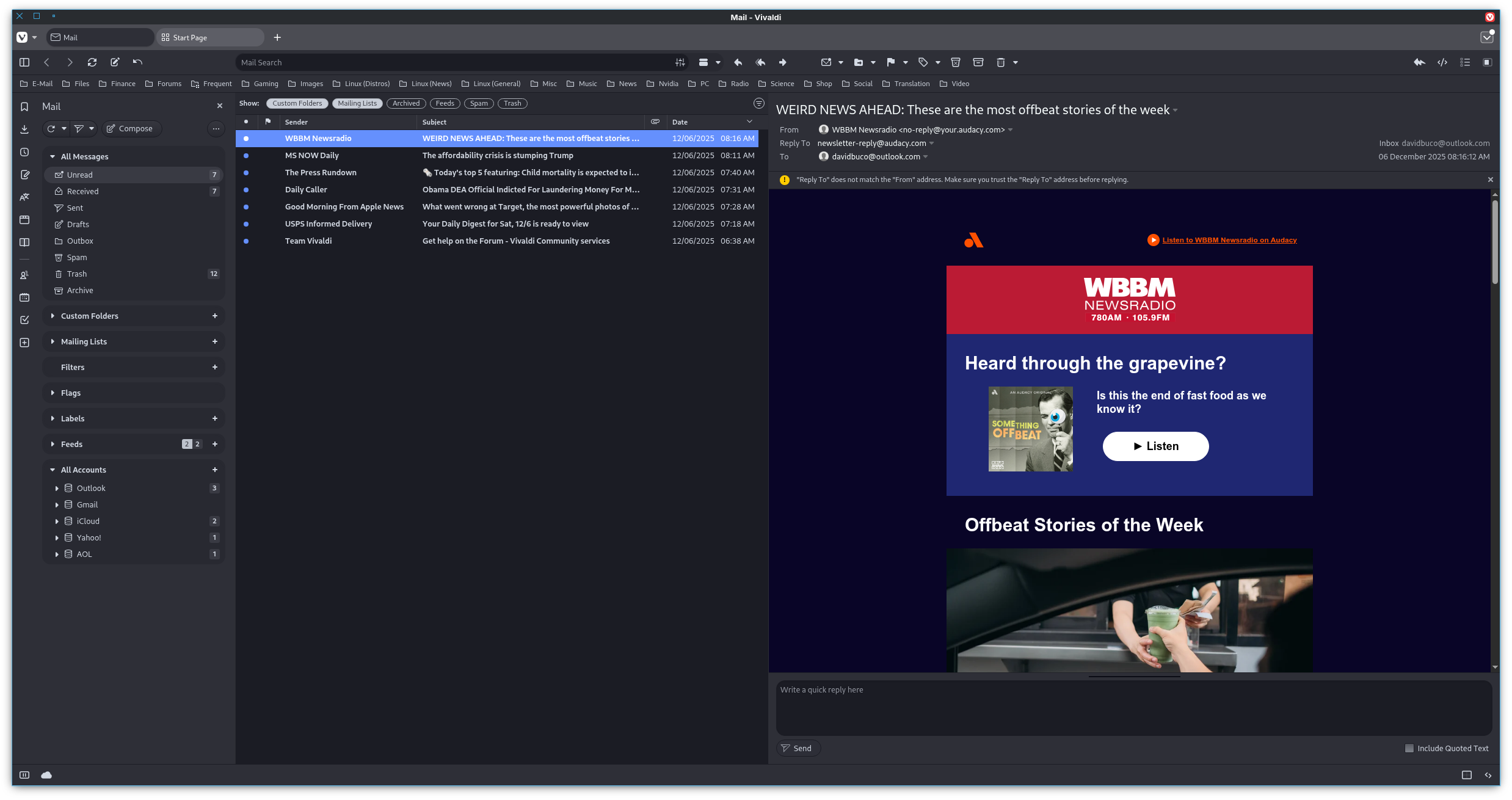The width and height of the screenshot is (1512, 800).
Task: Toggle the Mailing Lists show filter
Action: [357, 103]
